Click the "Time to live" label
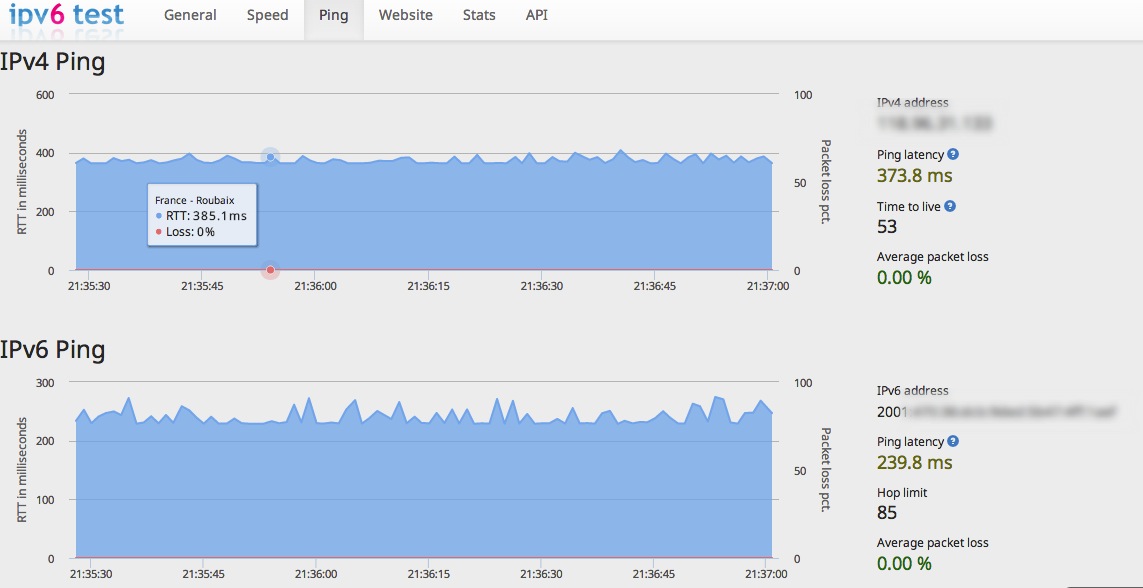 (x=908, y=206)
